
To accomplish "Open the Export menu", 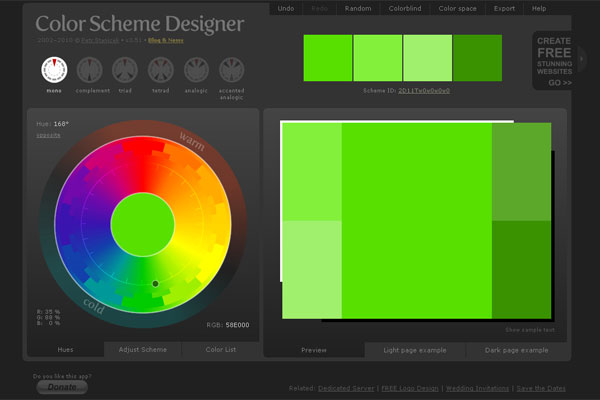I will coord(504,8).
